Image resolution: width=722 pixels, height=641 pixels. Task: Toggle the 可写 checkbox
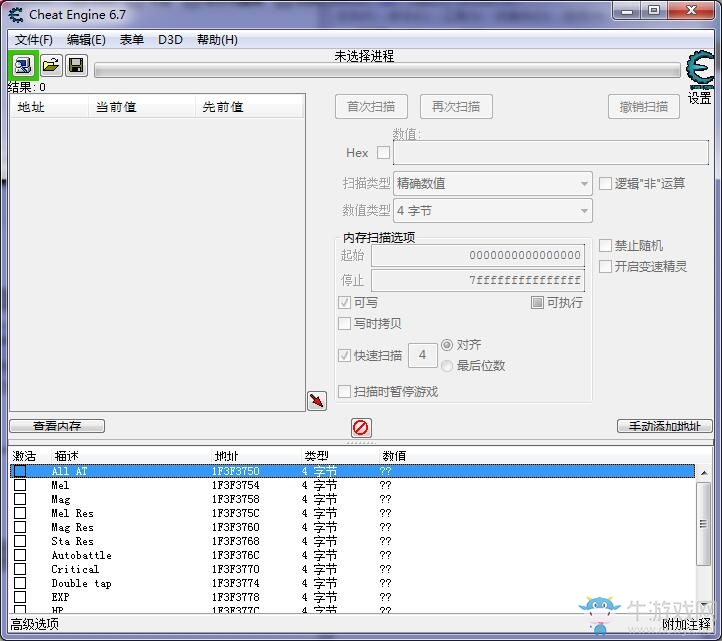[344, 303]
